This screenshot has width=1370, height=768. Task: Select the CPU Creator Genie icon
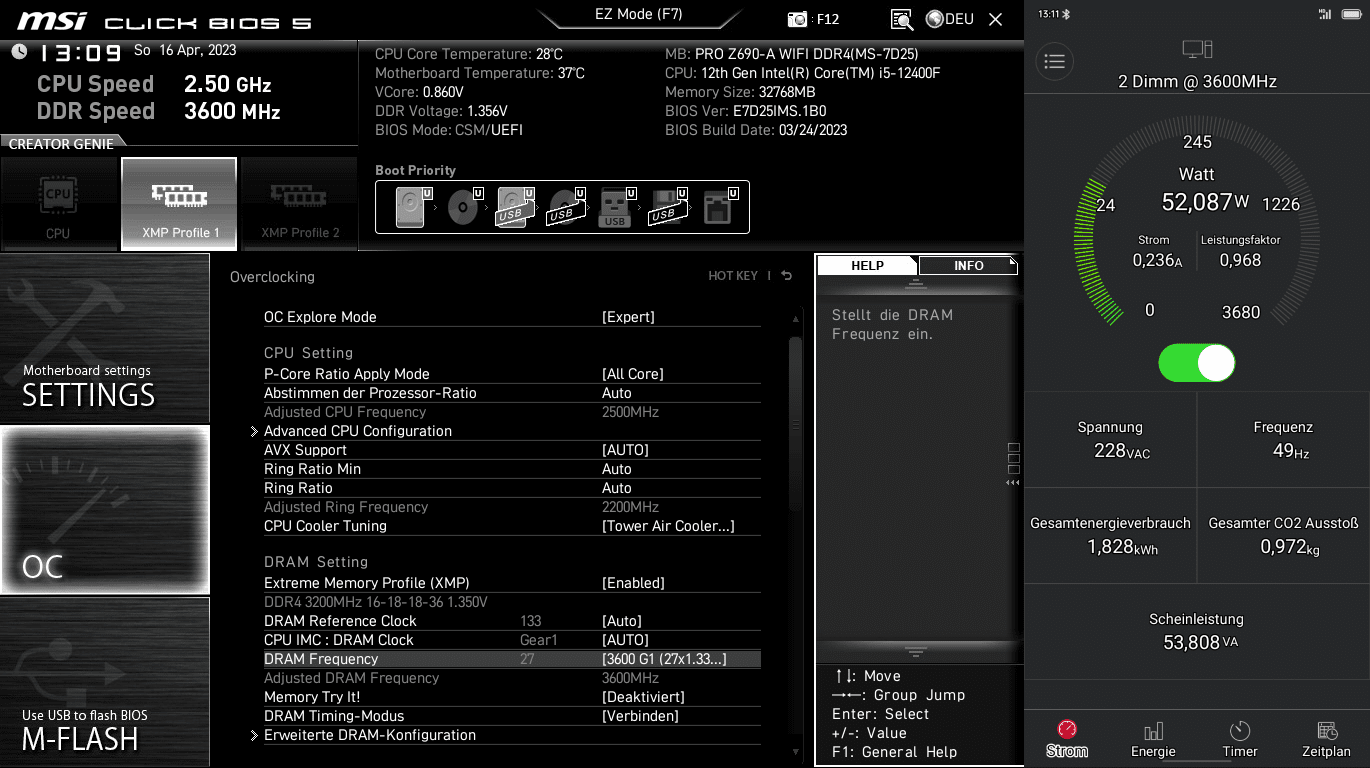tap(58, 204)
